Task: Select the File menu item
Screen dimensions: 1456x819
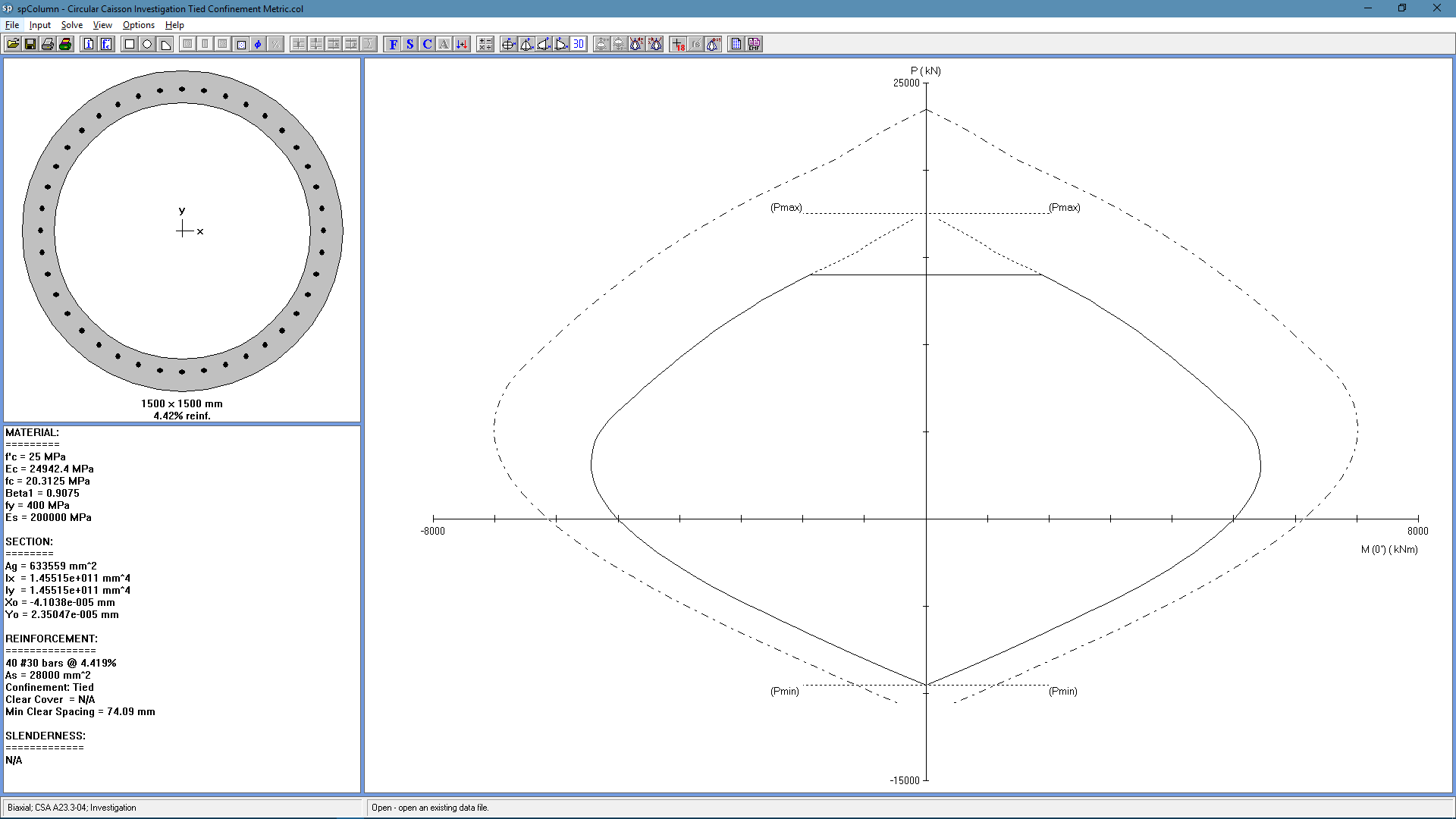Action: pyautogui.click(x=12, y=25)
